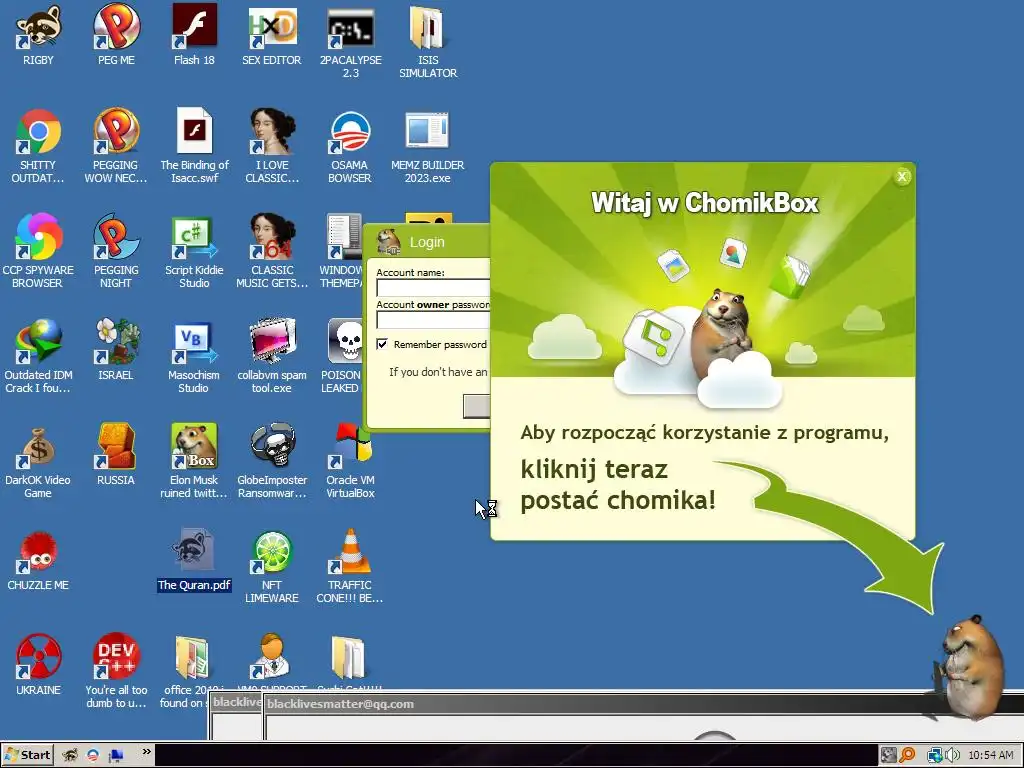Open the POISON LEAKED skull shortcut
Image resolution: width=1024 pixels, height=768 pixels.
pos(345,341)
